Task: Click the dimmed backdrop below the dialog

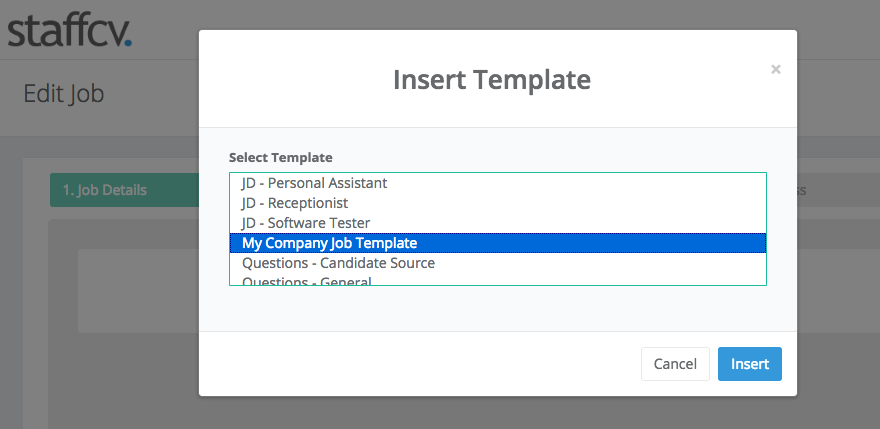Action: [497, 413]
